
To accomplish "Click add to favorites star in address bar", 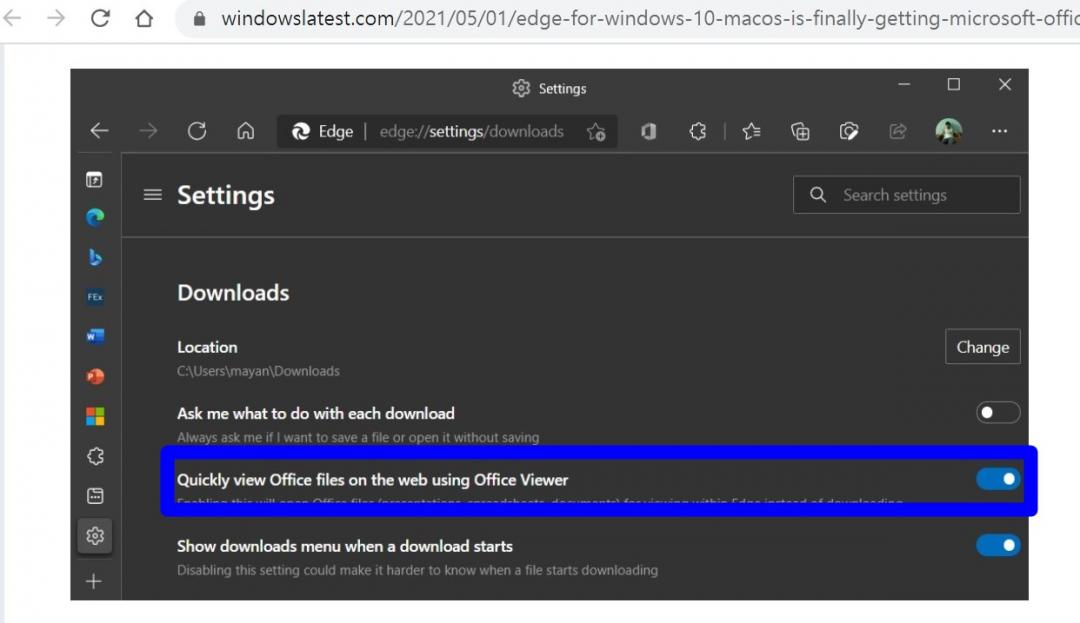I will (x=596, y=132).
